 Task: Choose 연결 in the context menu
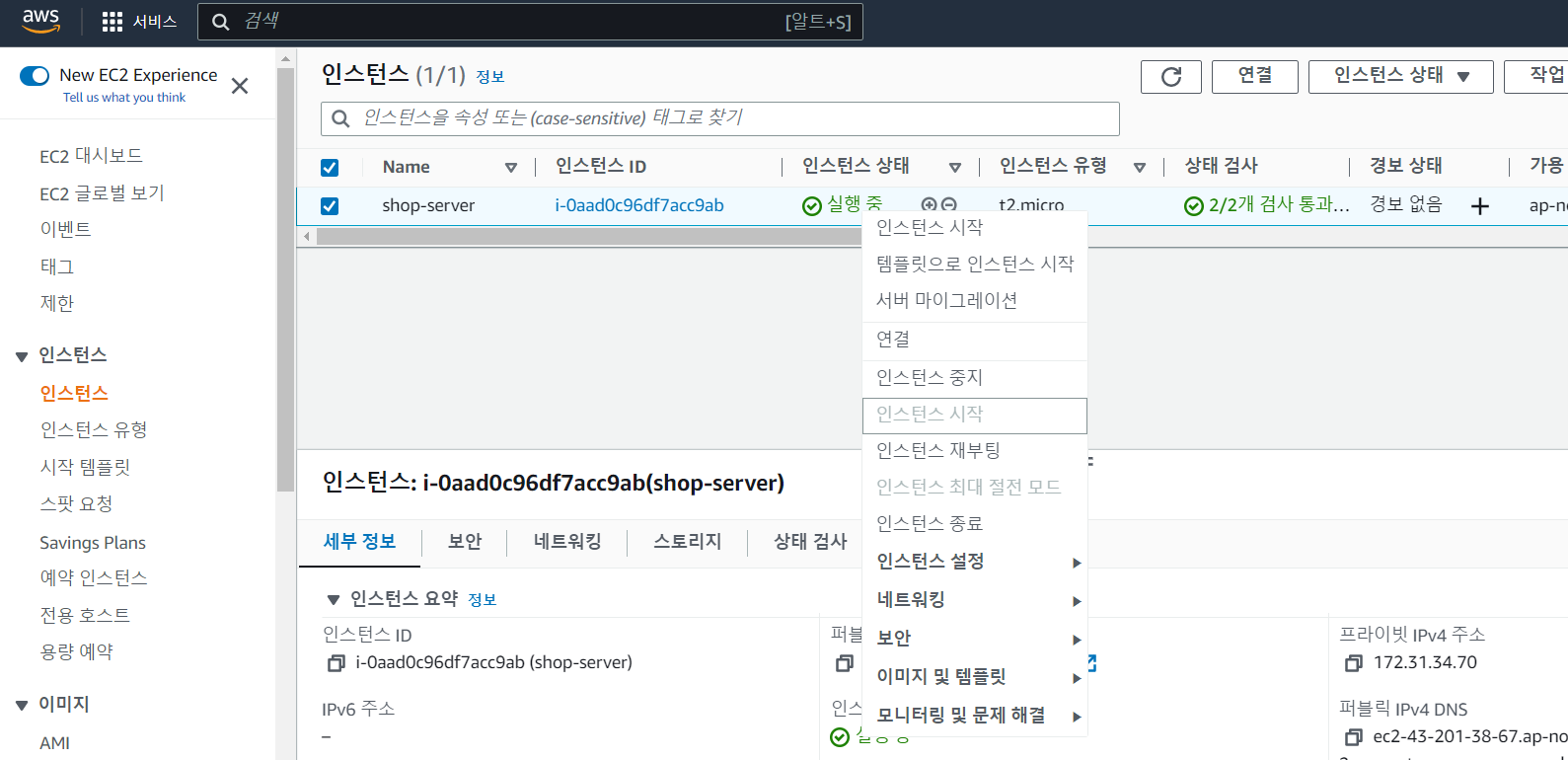[x=975, y=340]
